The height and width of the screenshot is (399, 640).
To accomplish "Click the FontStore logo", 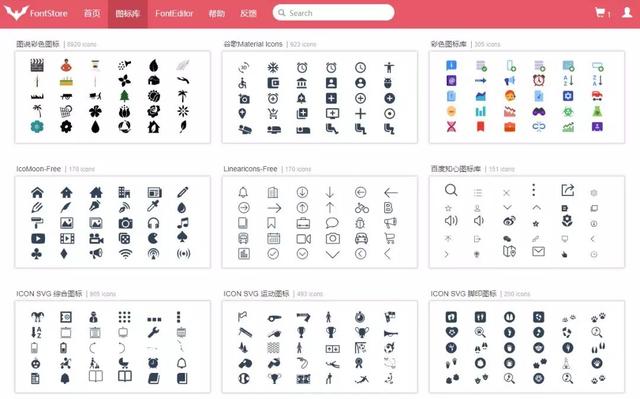I will [x=36, y=13].
